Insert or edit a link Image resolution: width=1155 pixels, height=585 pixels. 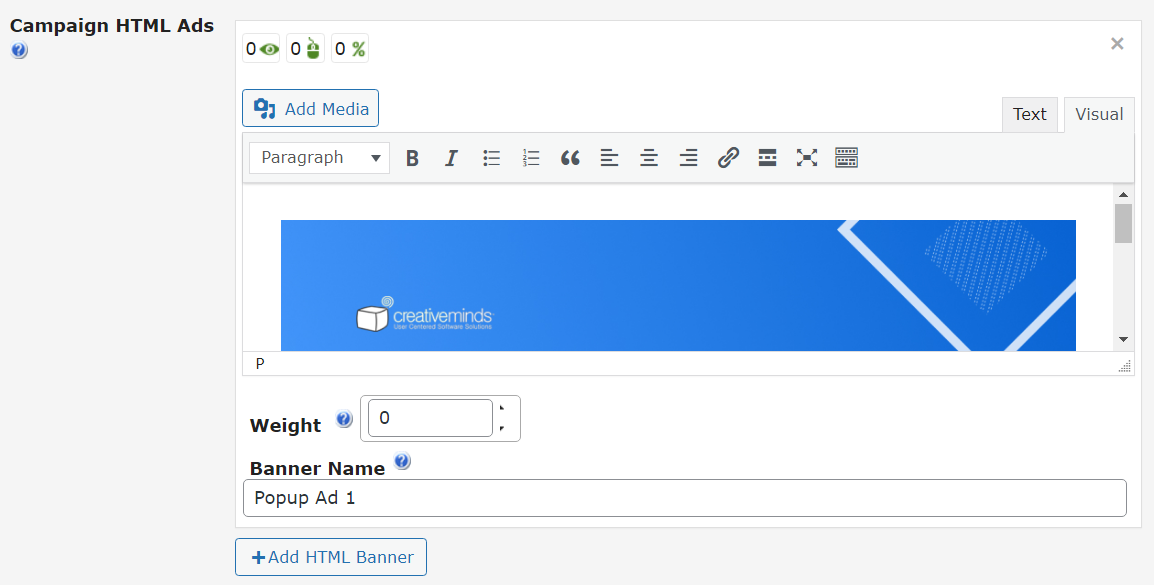728,158
